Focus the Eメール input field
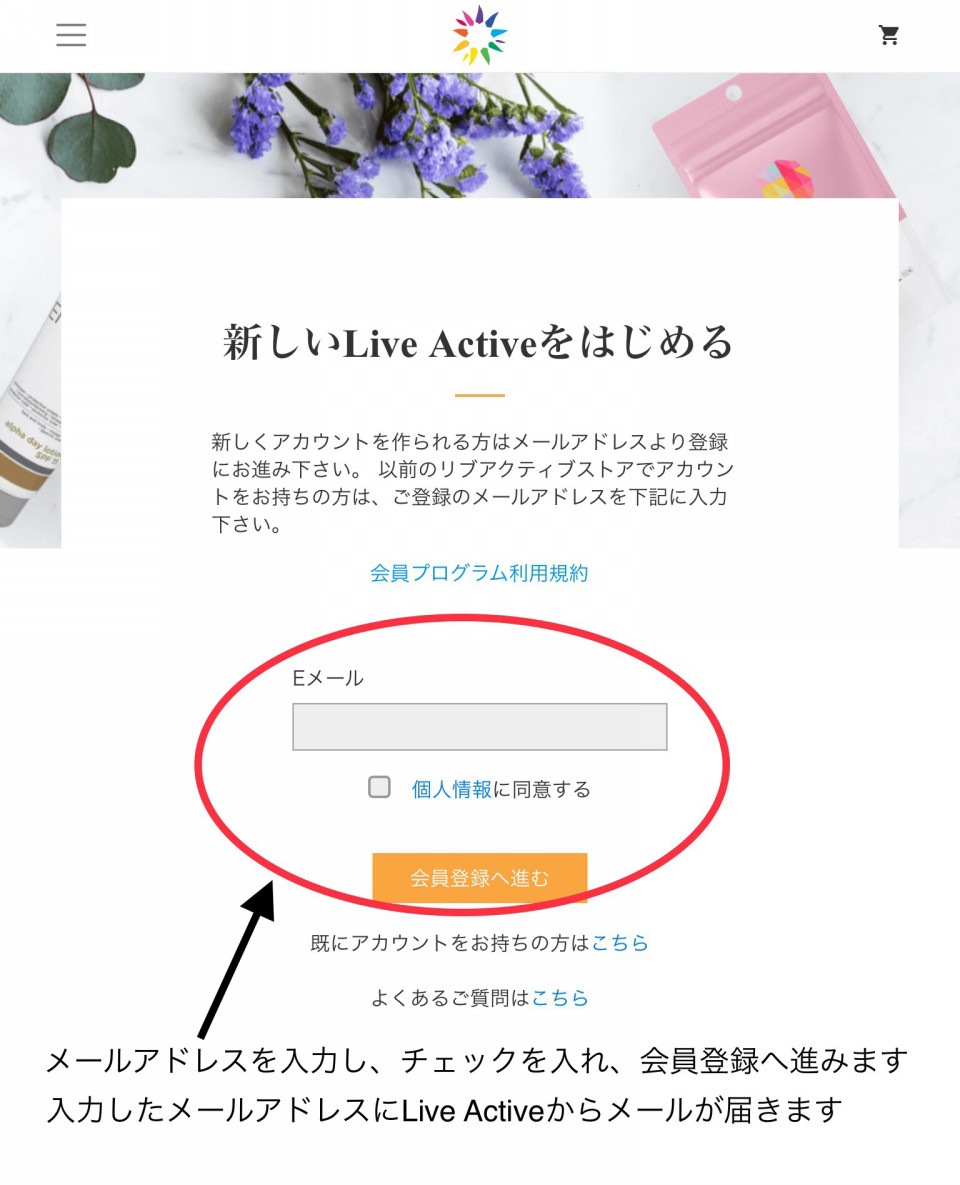The image size is (960, 1185). [x=480, y=727]
